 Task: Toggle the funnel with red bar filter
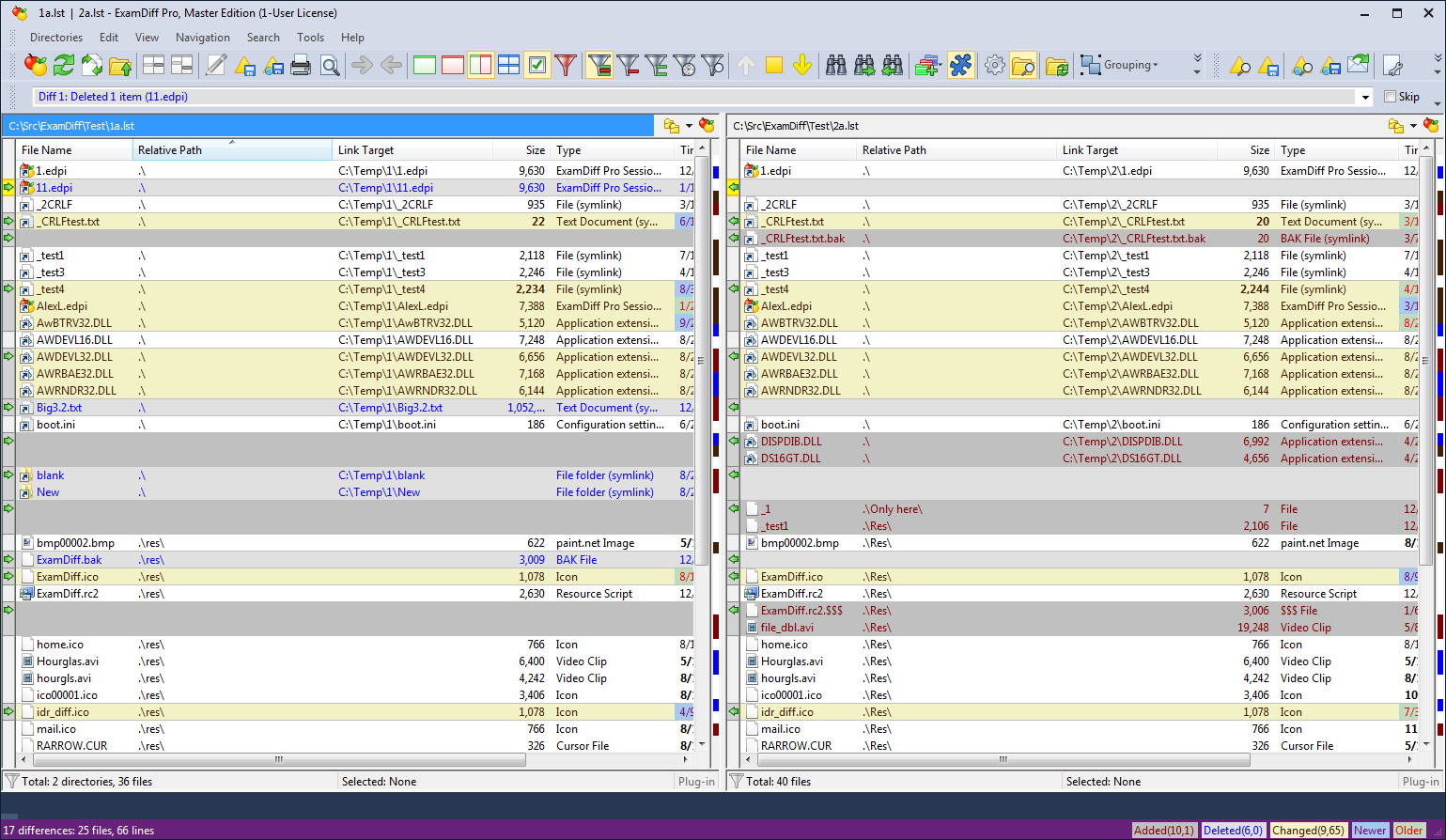click(629, 65)
